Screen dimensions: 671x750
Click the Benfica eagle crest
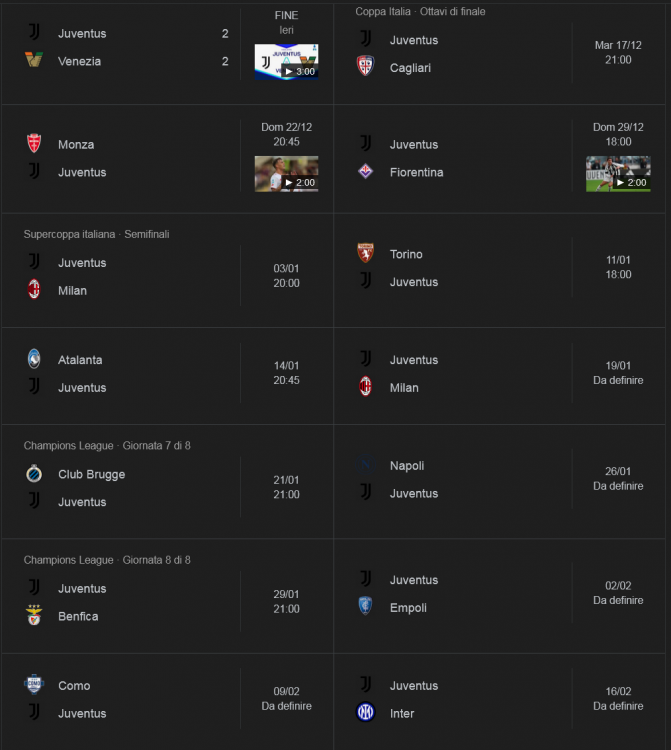coord(34,615)
